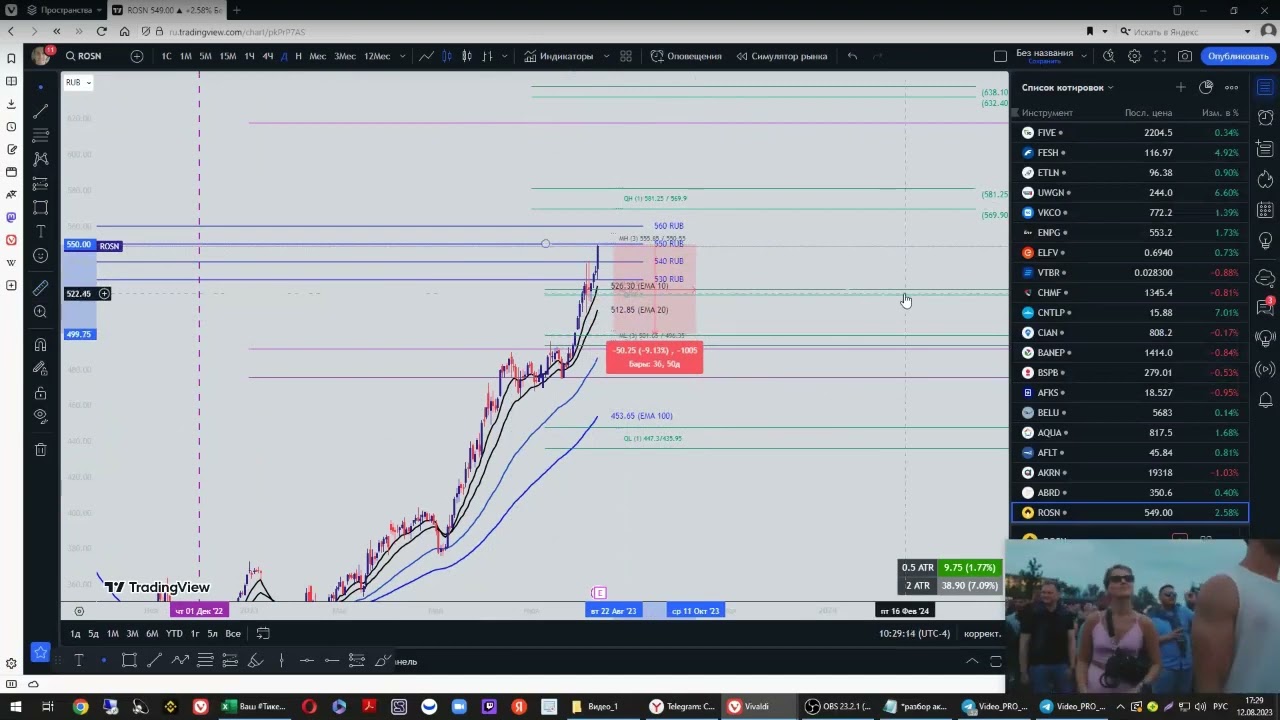Toggle lock all drawings icon
The height and width of the screenshot is (720, 1280).
(40, 393)
